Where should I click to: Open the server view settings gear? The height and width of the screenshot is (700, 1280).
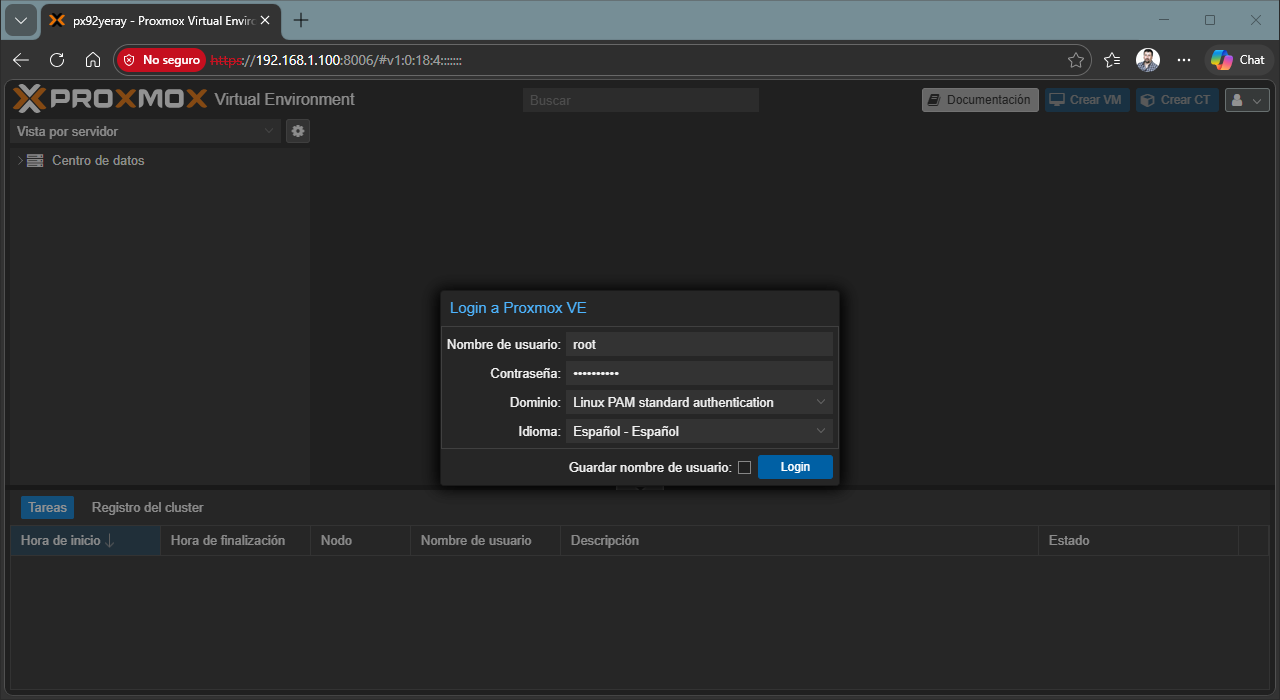coord(297,131)
